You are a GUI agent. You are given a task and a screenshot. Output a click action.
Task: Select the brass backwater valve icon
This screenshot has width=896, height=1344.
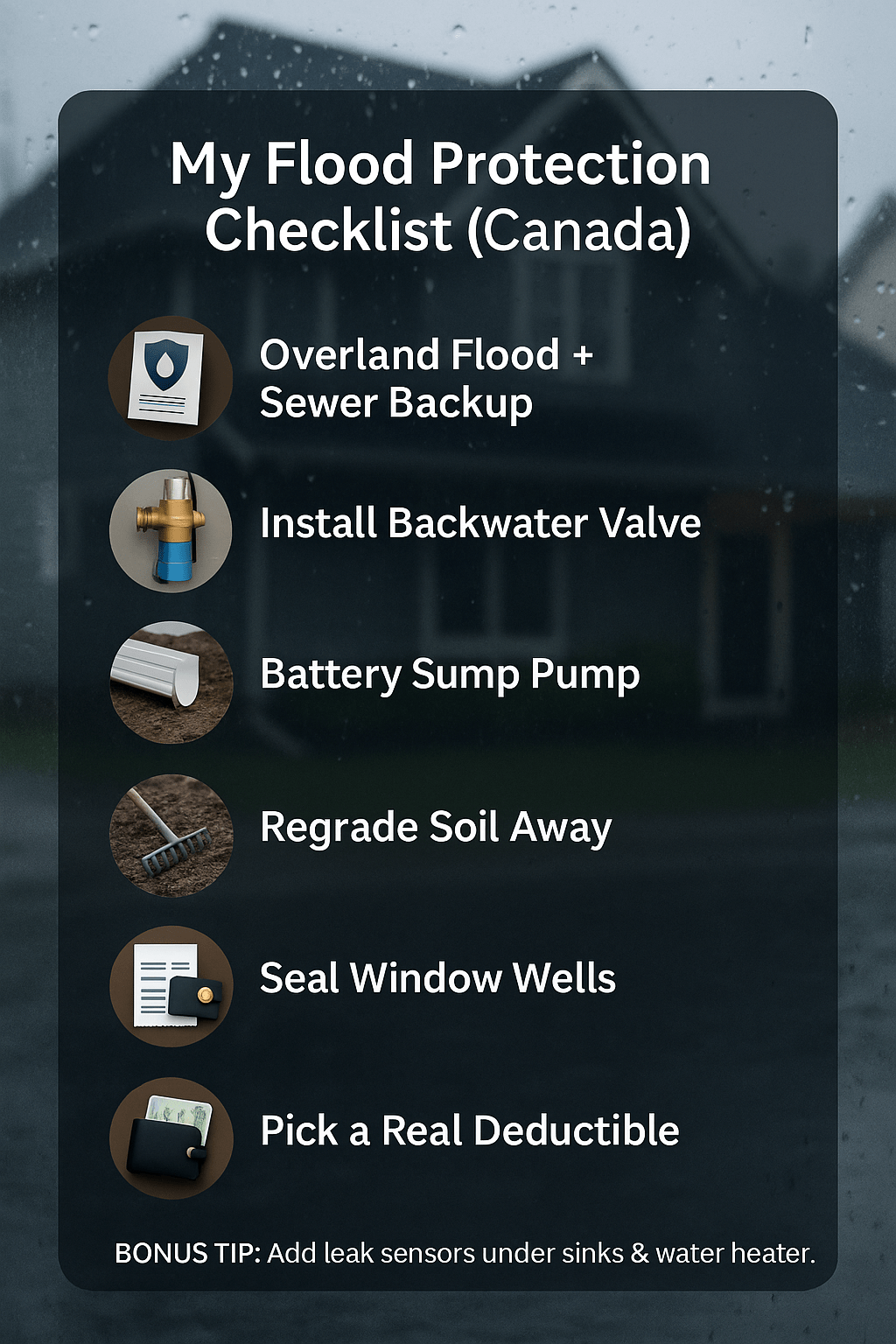coord(171,531)
